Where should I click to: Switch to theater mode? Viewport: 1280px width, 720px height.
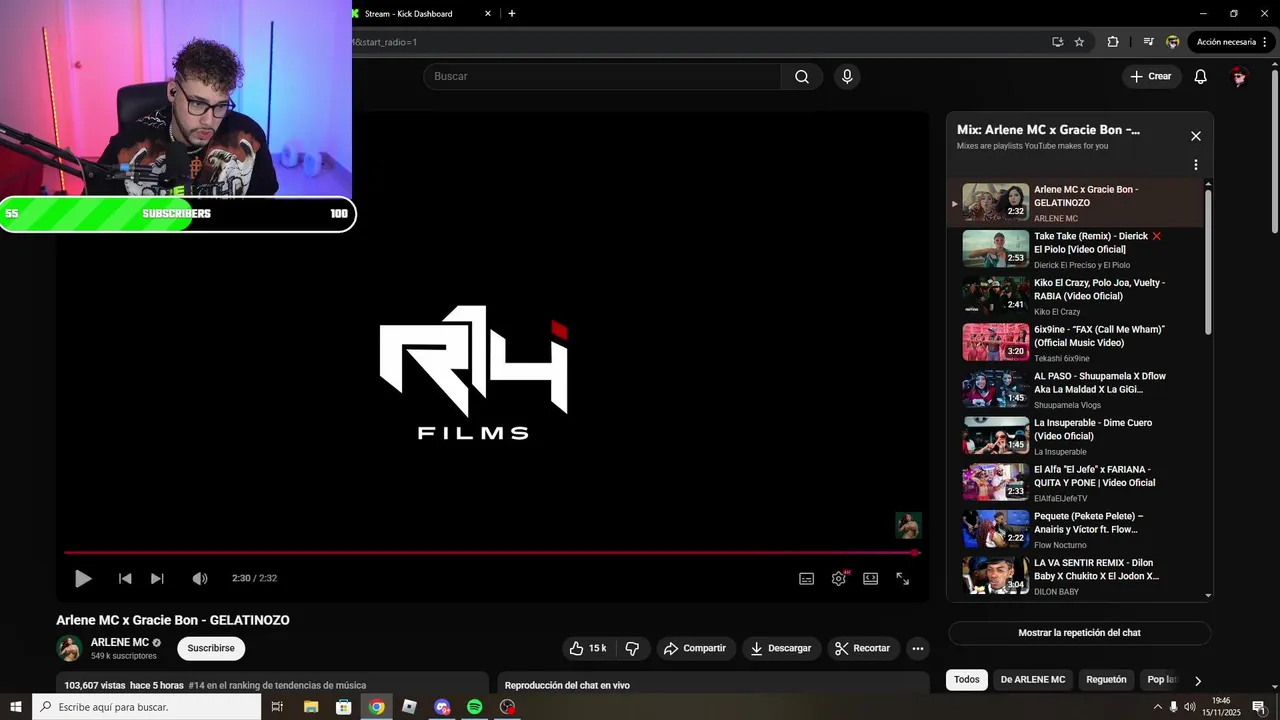click(x=871, y=579)
